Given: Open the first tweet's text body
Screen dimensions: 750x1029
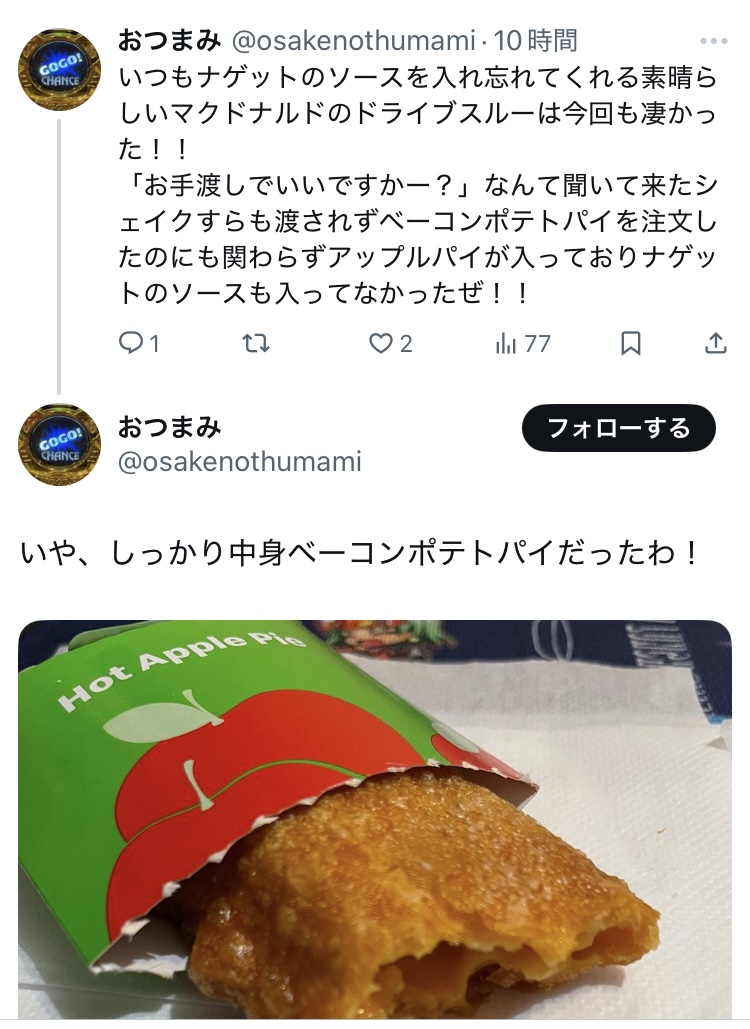Looking at the screenshot, I should coord(417,186).
